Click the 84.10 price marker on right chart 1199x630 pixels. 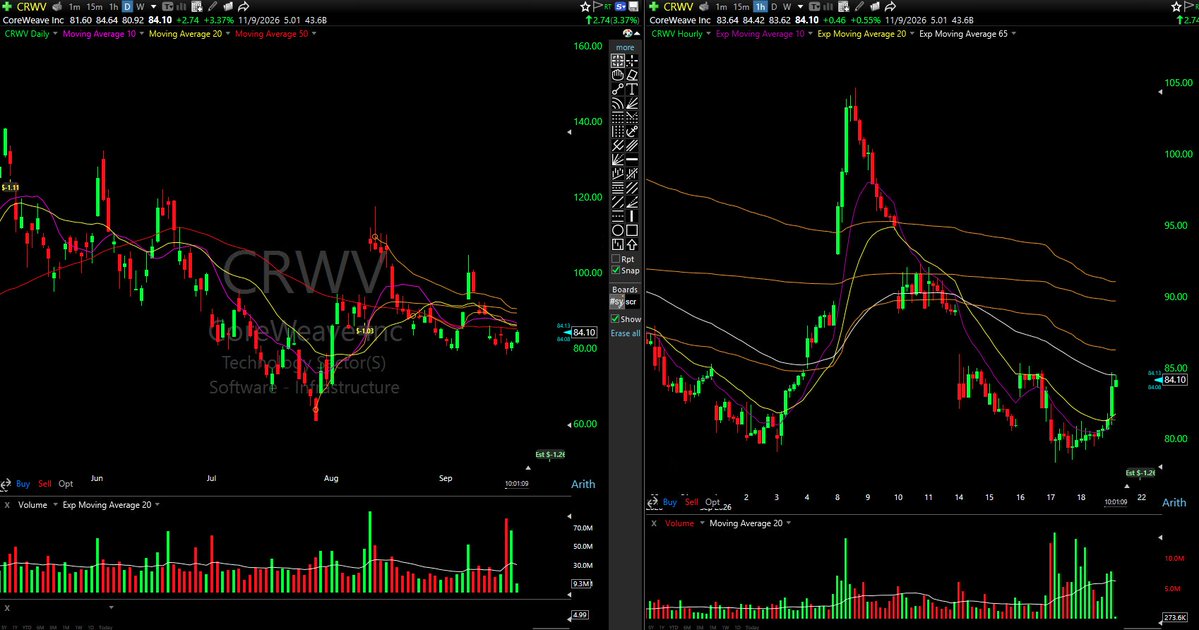pyautogui.click(x=1174, y=380)
